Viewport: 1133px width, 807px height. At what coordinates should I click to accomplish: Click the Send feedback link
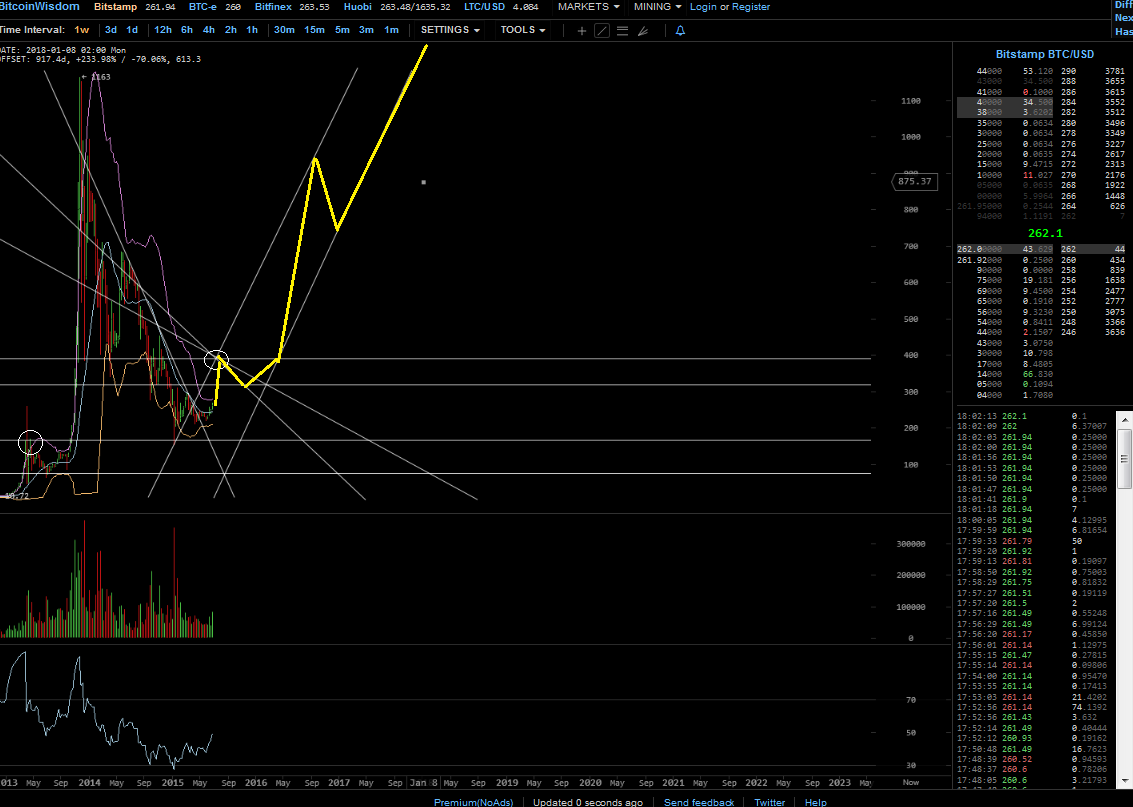pyautogui.click(x=699, y=802)
